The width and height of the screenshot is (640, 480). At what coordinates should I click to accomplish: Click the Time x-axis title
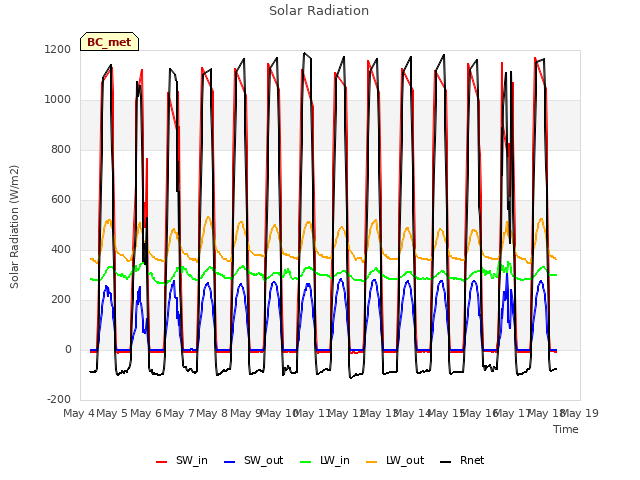pyautogui.click(x=566, y=429)
